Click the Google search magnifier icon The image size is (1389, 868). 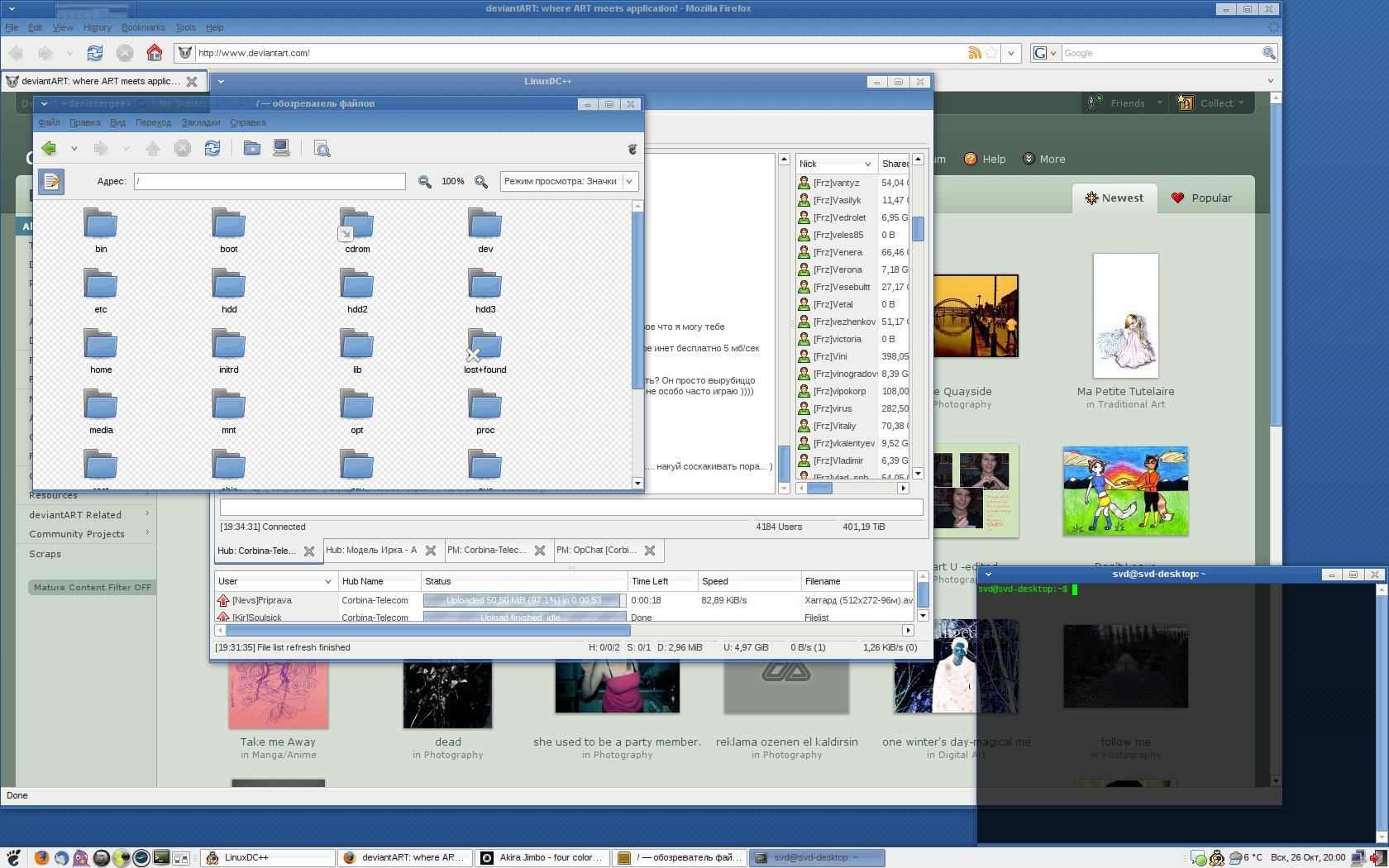click(1269, 53)
